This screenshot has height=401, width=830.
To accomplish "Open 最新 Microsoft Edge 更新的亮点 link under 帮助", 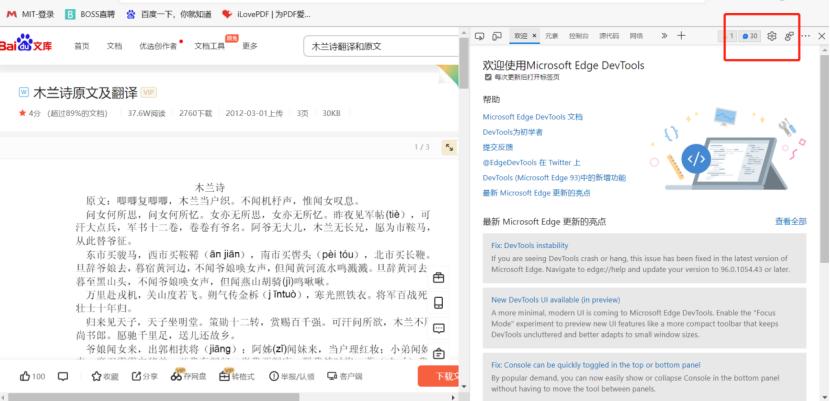I will pyautogui.click(x=536, y=193).
